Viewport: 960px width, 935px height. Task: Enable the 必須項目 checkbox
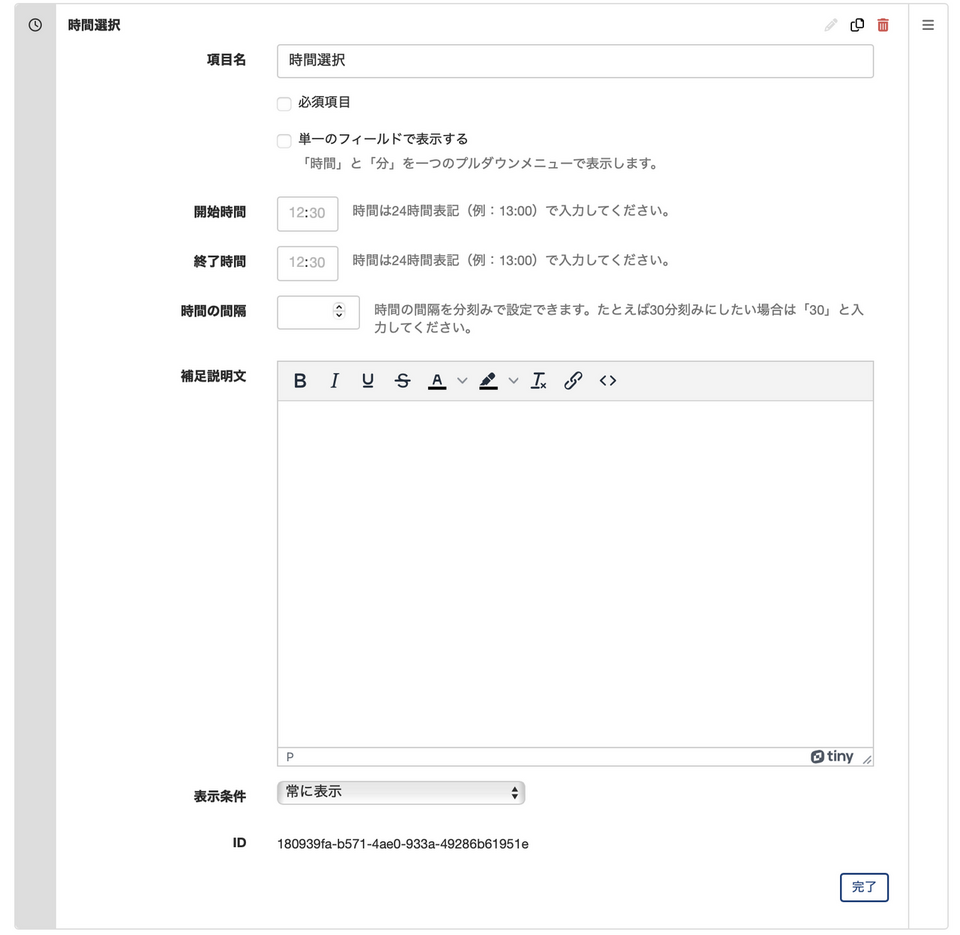(x=284, y=103)
